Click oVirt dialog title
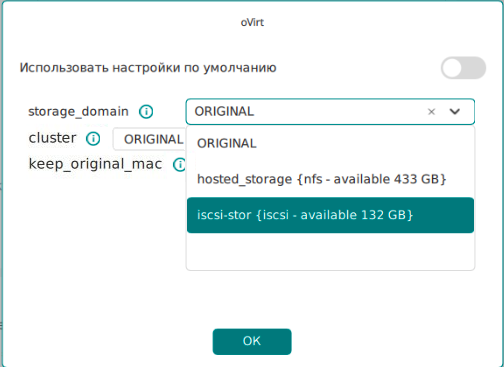Image resolution: width=504 pixels, height=368 pixels. (252, 22)
